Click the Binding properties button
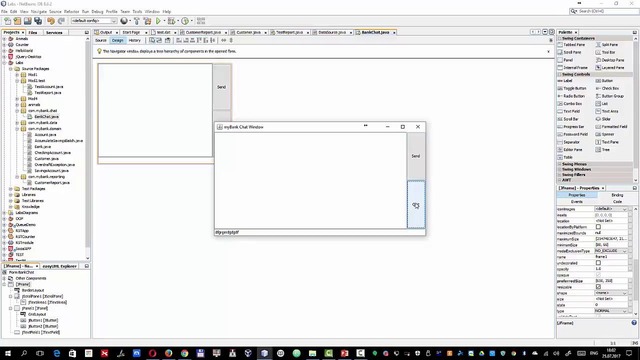This screenshot has width=640, height=360. click(617, 195)
